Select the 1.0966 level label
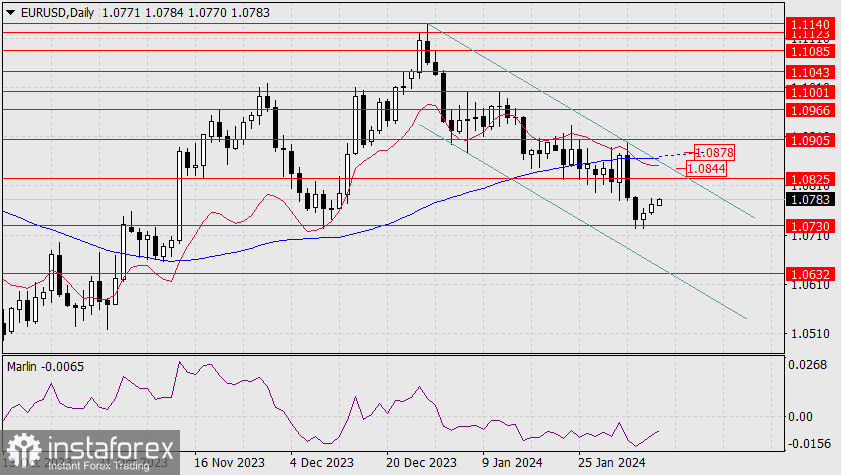This screenshot has height=475, width=841. pos(810,110)
